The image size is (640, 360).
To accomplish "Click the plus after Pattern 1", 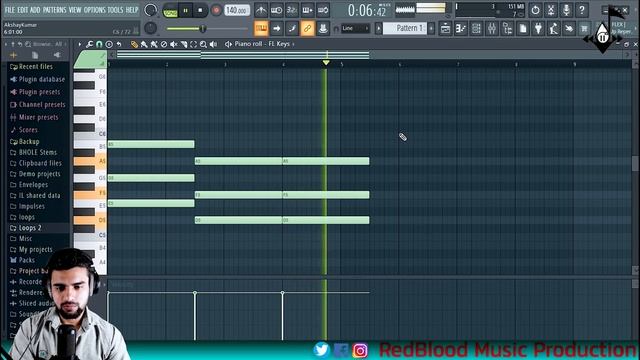I will [431, 29].
